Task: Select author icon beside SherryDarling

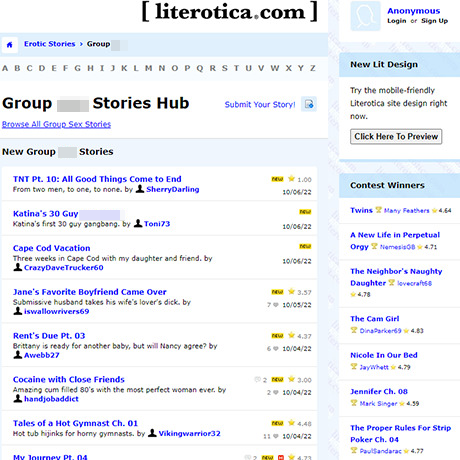Action: [140, 189]
